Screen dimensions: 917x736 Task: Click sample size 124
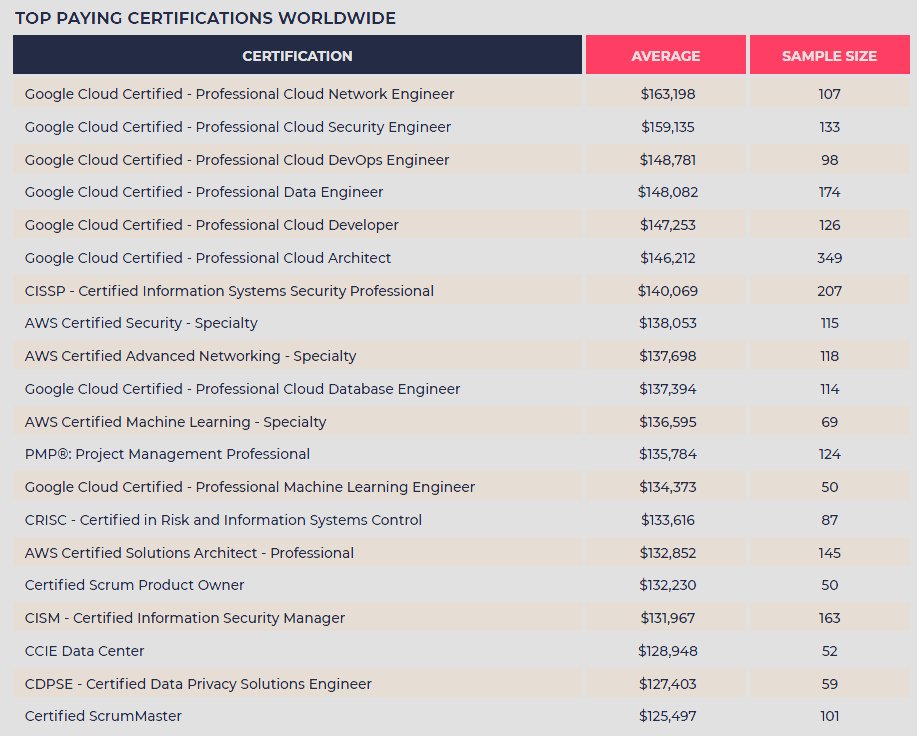click(829, 454)
